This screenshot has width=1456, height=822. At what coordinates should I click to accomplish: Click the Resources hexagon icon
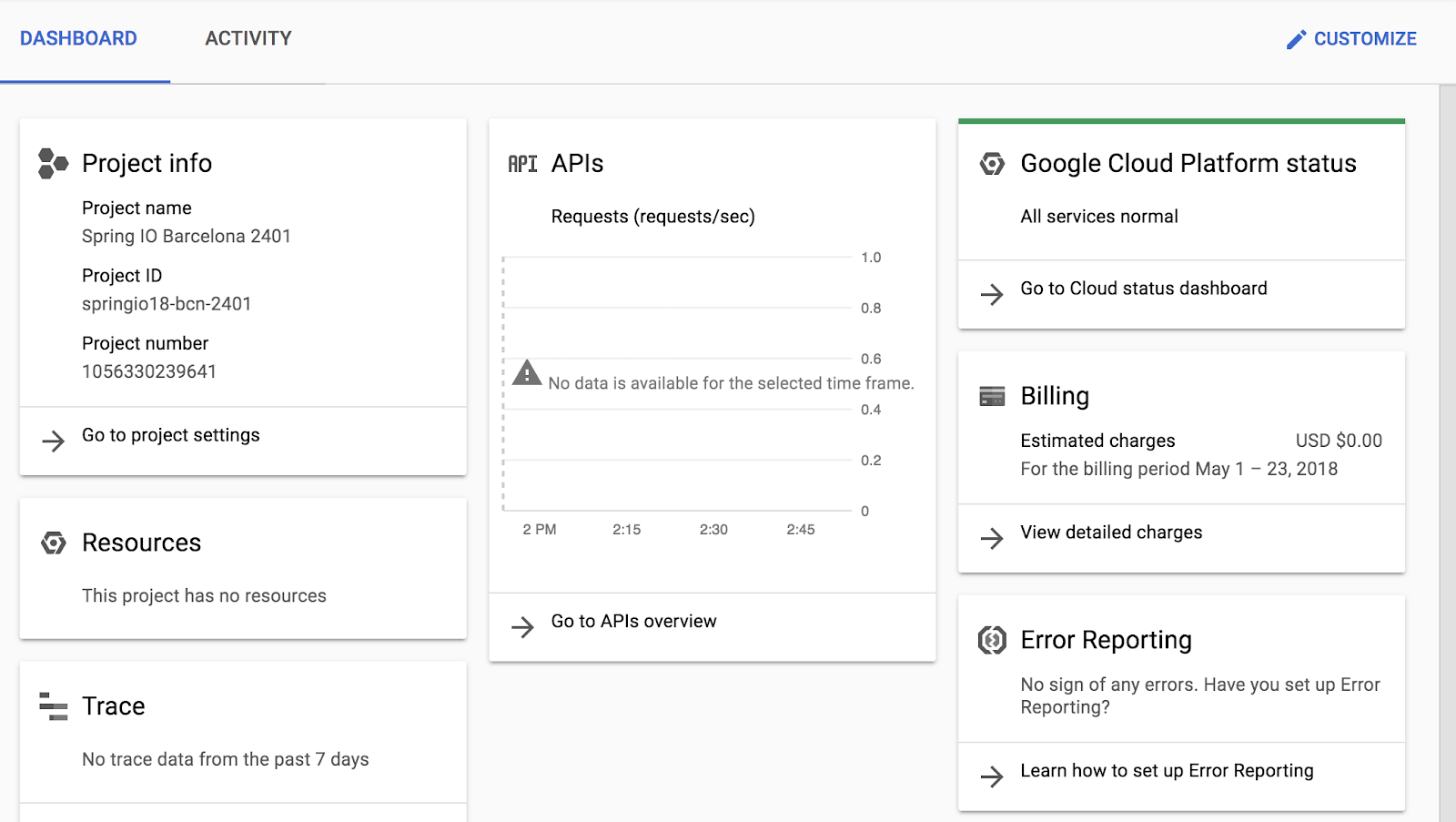point(54,543)
